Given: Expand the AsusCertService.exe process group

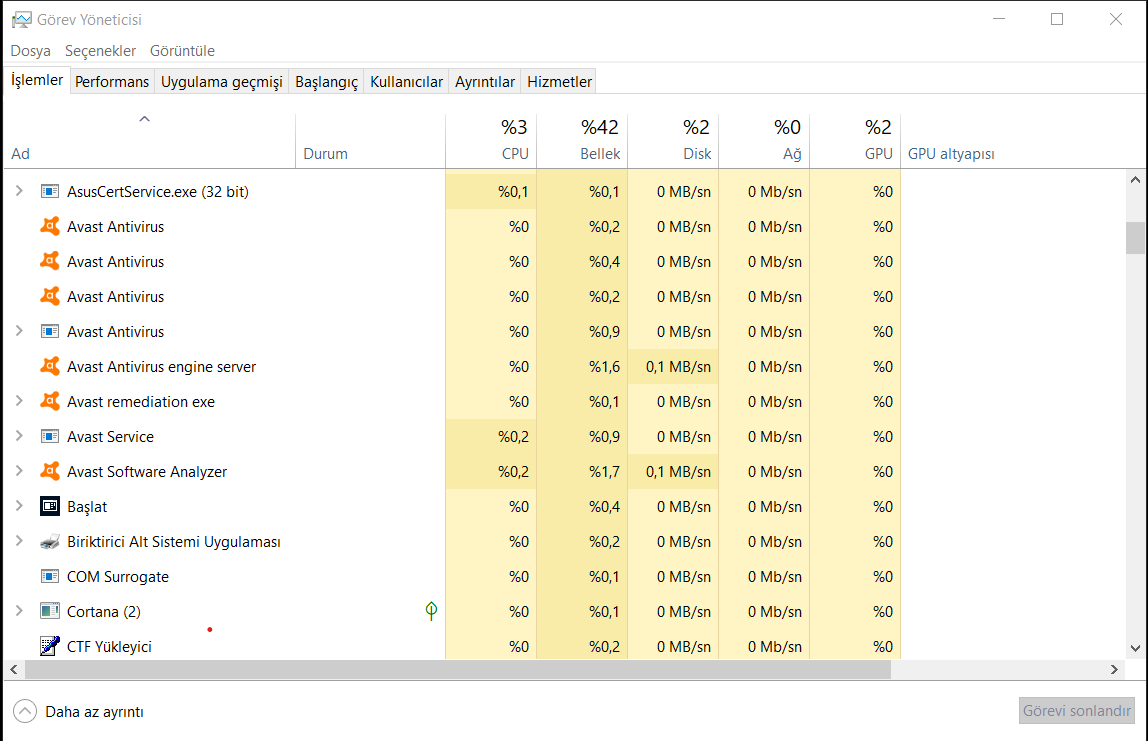Looking at the screenshot, I should pyautogui.click(x=19, y=192).
